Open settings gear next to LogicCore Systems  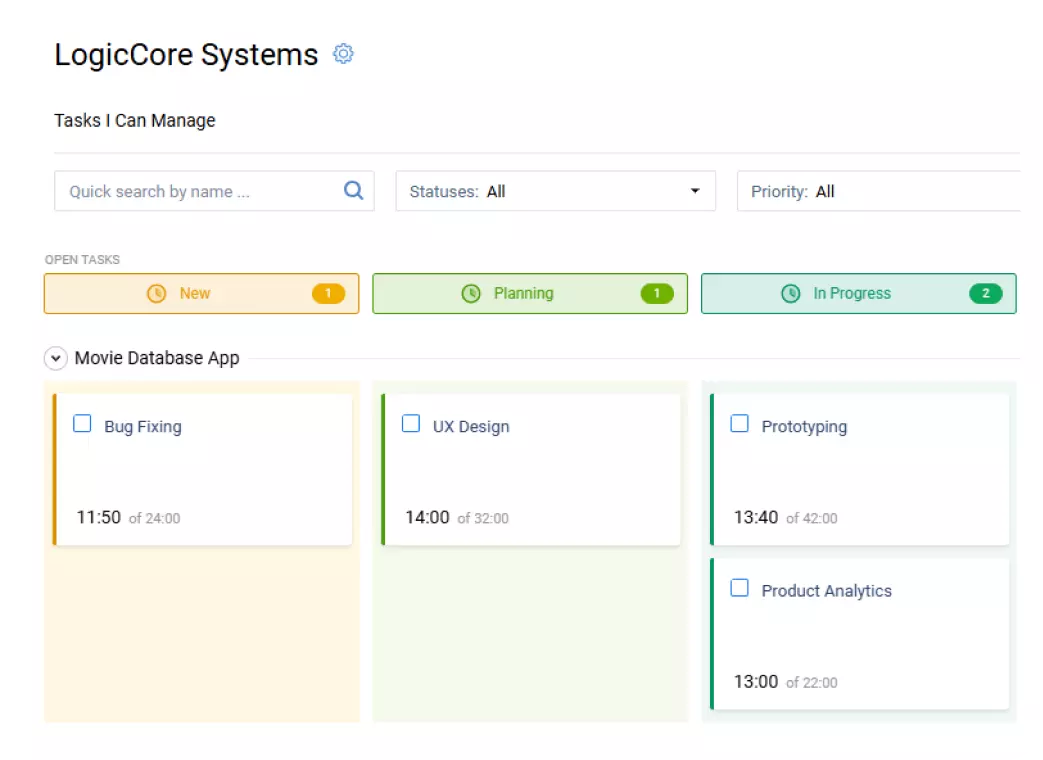click(x=343, y=54)
